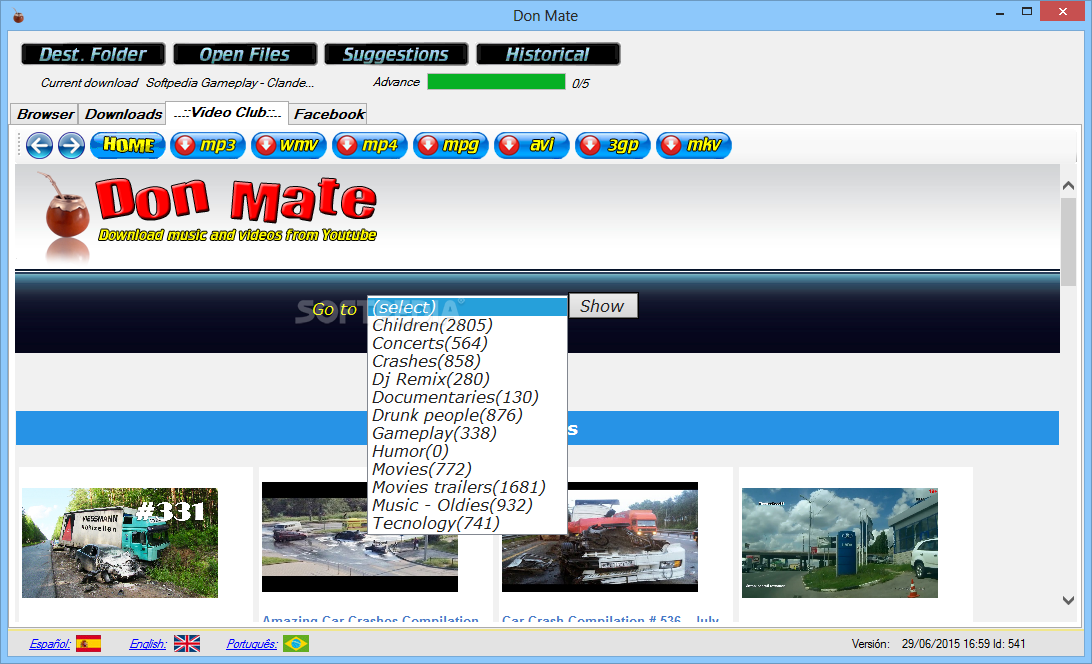Open the Car Crash Compilation # 536 link
The width and height of the screenshot is (1092, 664).
[x=610, y=619]
